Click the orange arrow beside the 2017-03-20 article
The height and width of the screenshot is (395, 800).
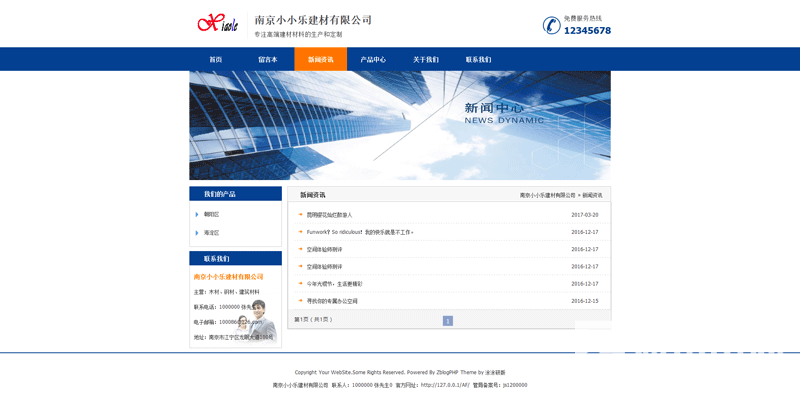pyautogui.click(x=301, y=214)
